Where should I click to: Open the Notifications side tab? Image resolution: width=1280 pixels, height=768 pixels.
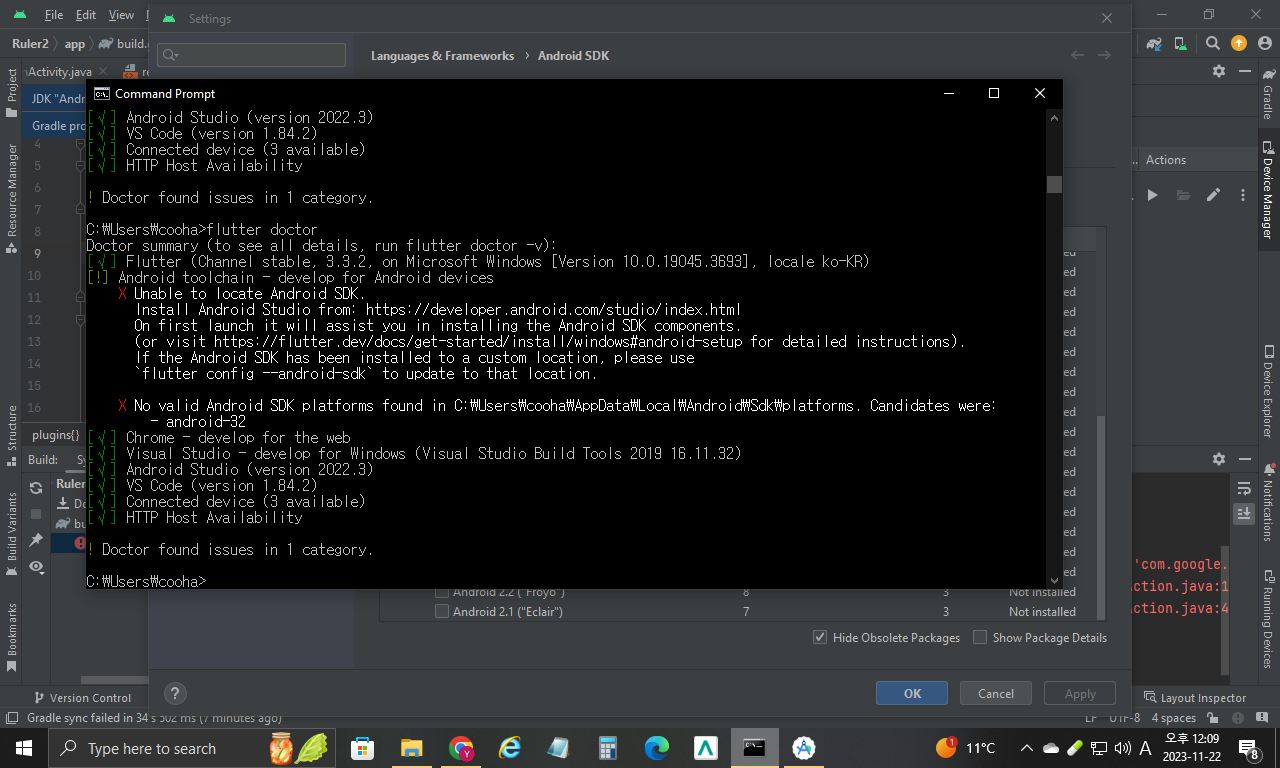coord(1268,503)
